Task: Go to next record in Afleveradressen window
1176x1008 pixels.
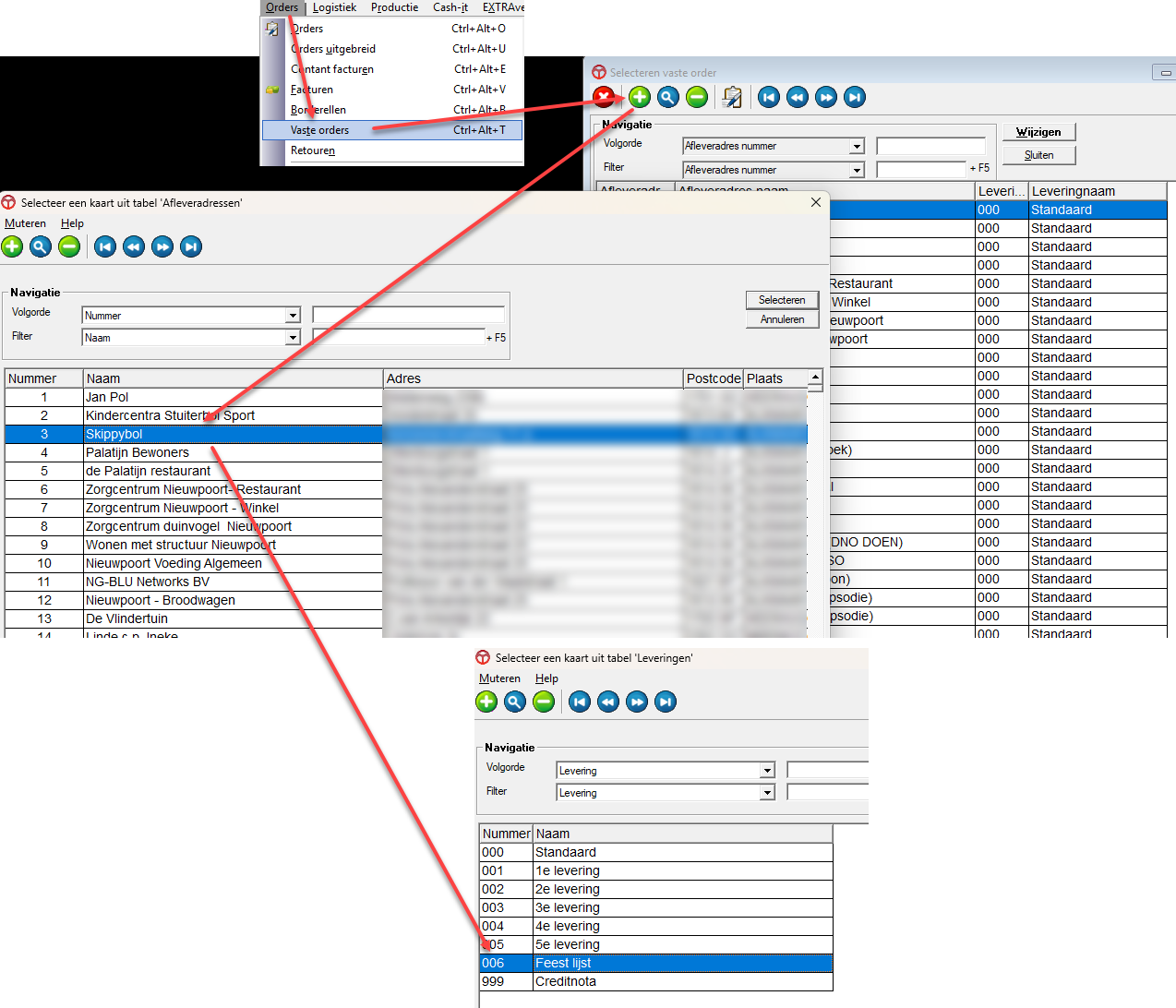Action: (x=162, y=246)
